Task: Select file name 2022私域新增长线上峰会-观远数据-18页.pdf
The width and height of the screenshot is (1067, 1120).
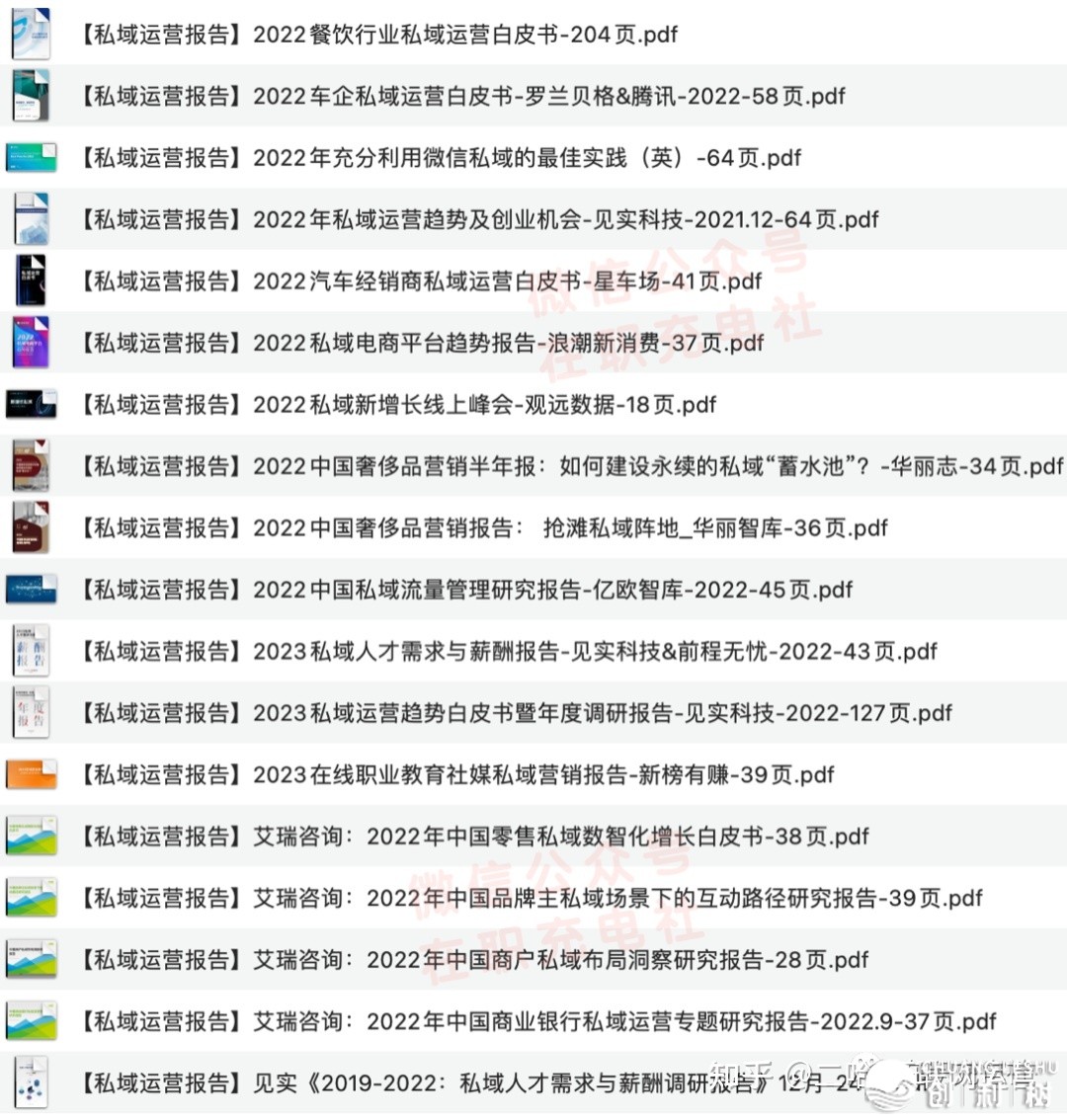Action: [x=397, y=404]
